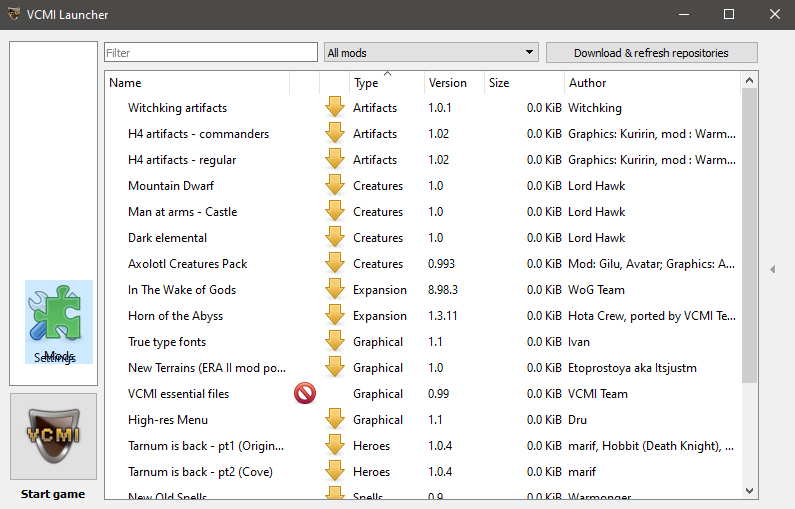Viewport: 795px width, 509px height.
Task: Click download icon for High-res Menu mod
Action: click(334, 420)
